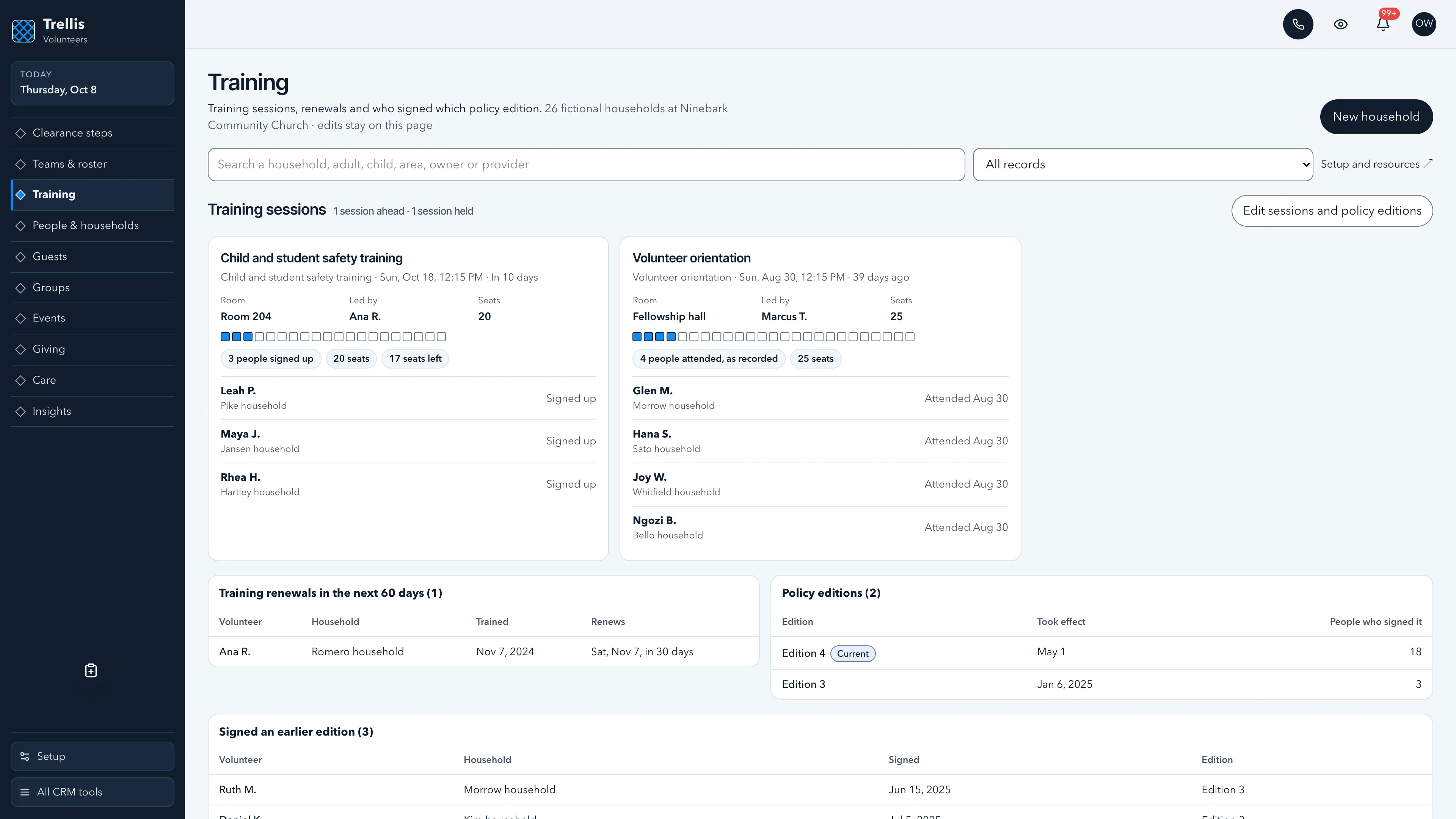Open the OW user avatar
Screen dimensions: 1456x819
1424,24
